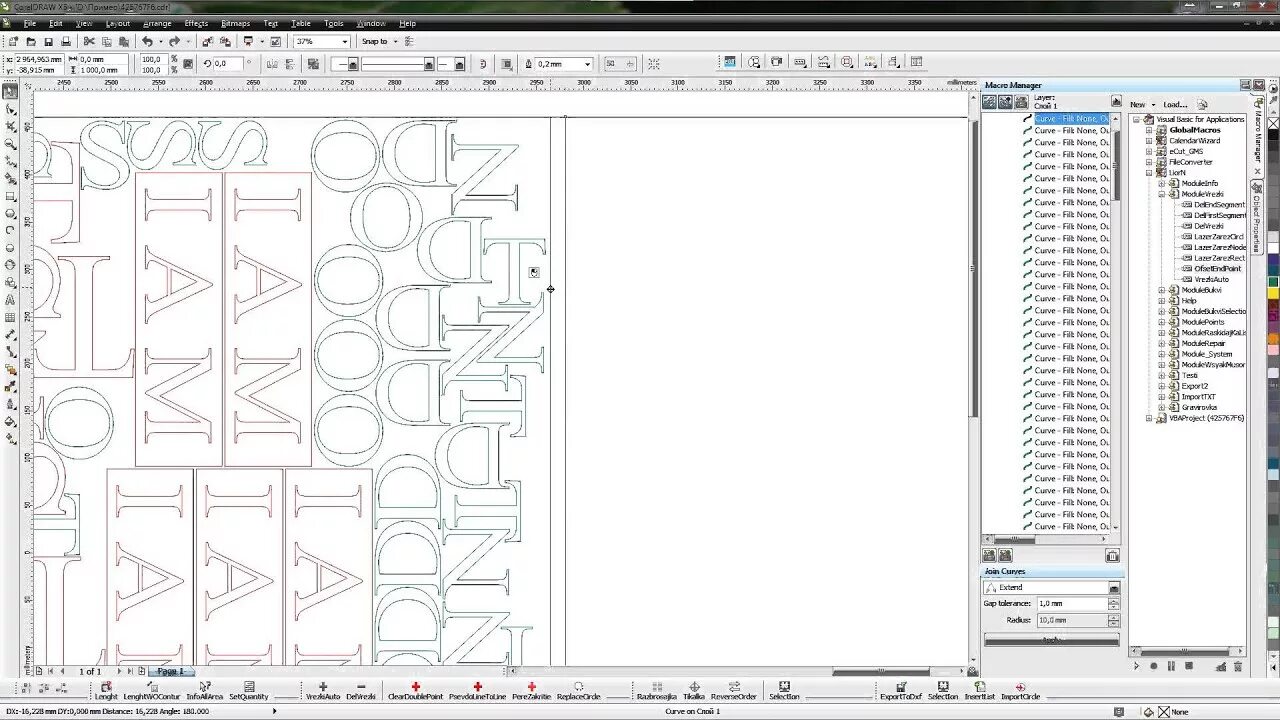Expand the ModuleBukvi tree node
The width and height of the screenshot is (1280, 720).
coord(1162,290)
